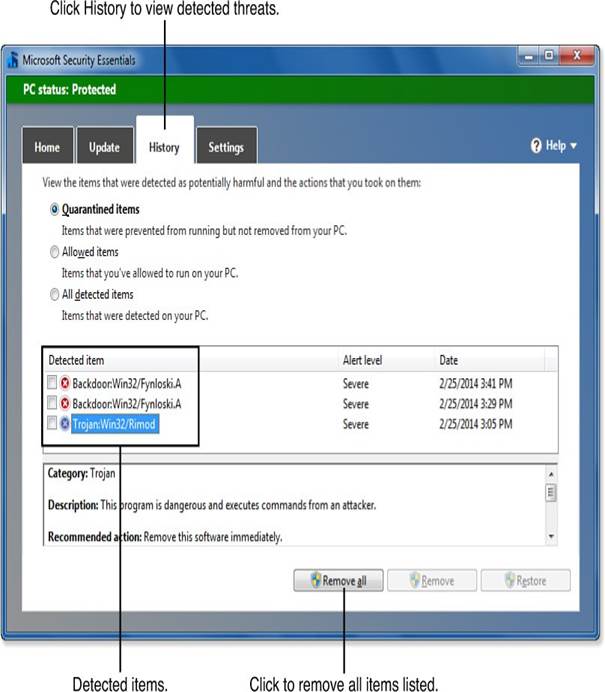Click the description pane scroll up arrow
The image size is (605, 692).
pos(551,474)
